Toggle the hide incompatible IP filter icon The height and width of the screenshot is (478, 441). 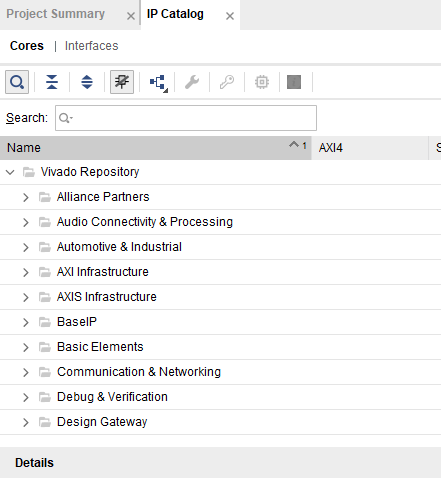122,82
